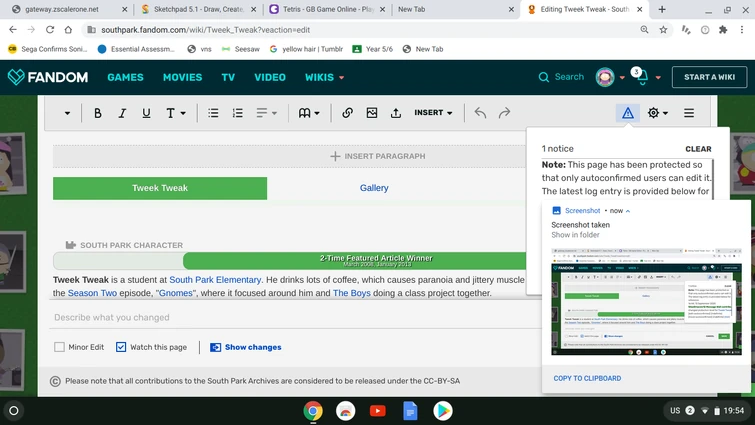Screen dimensions: 755x425
Task: Open TV in Fandom navigation
Action: click(228, 77)
